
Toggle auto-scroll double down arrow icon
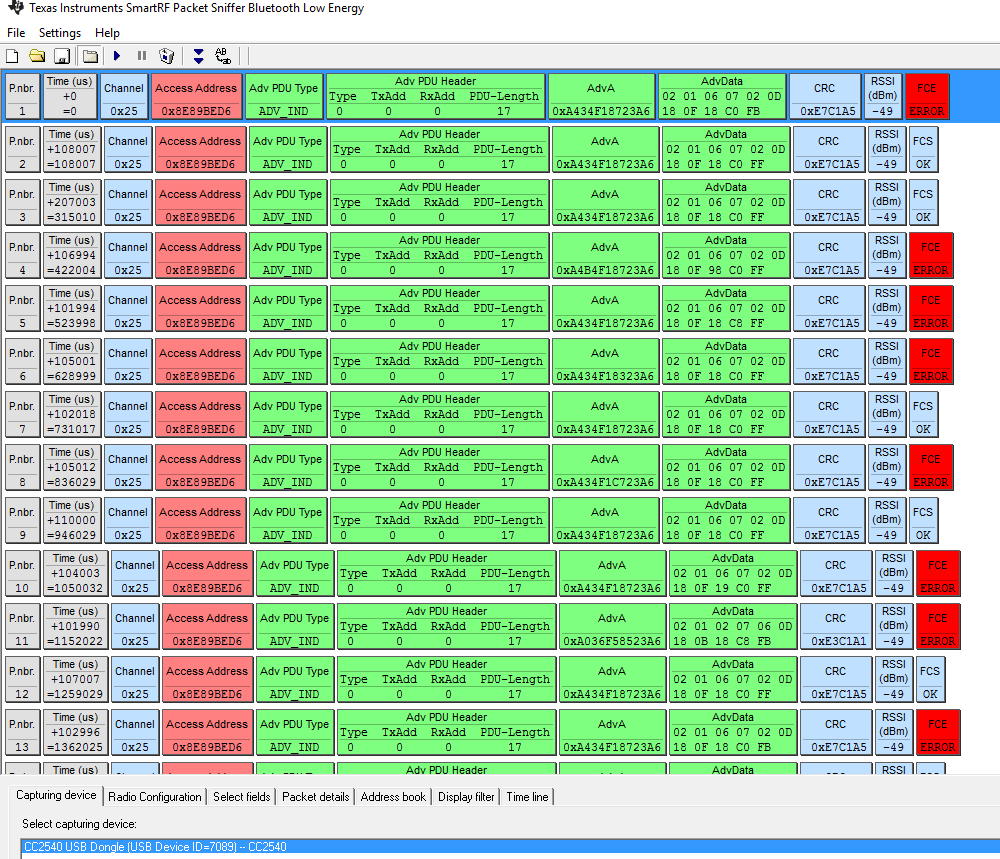pyautogui.click(x=198, y=56)
